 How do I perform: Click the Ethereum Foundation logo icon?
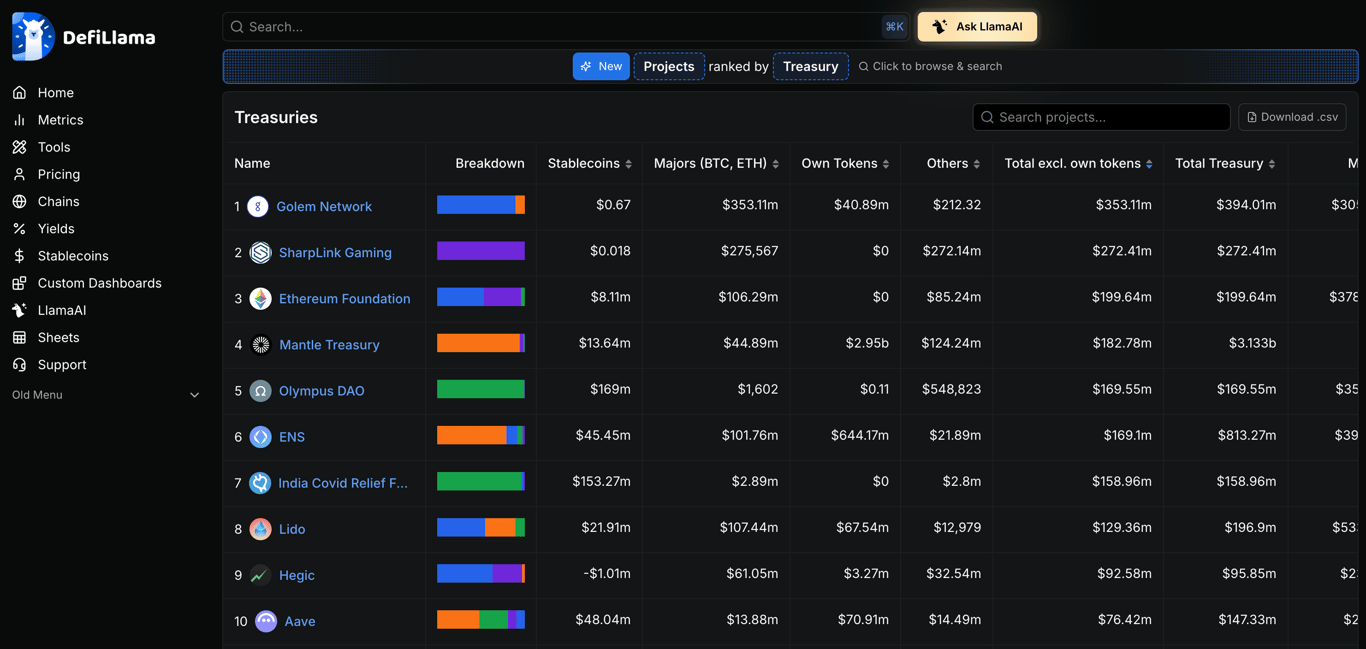click(260, 299)
